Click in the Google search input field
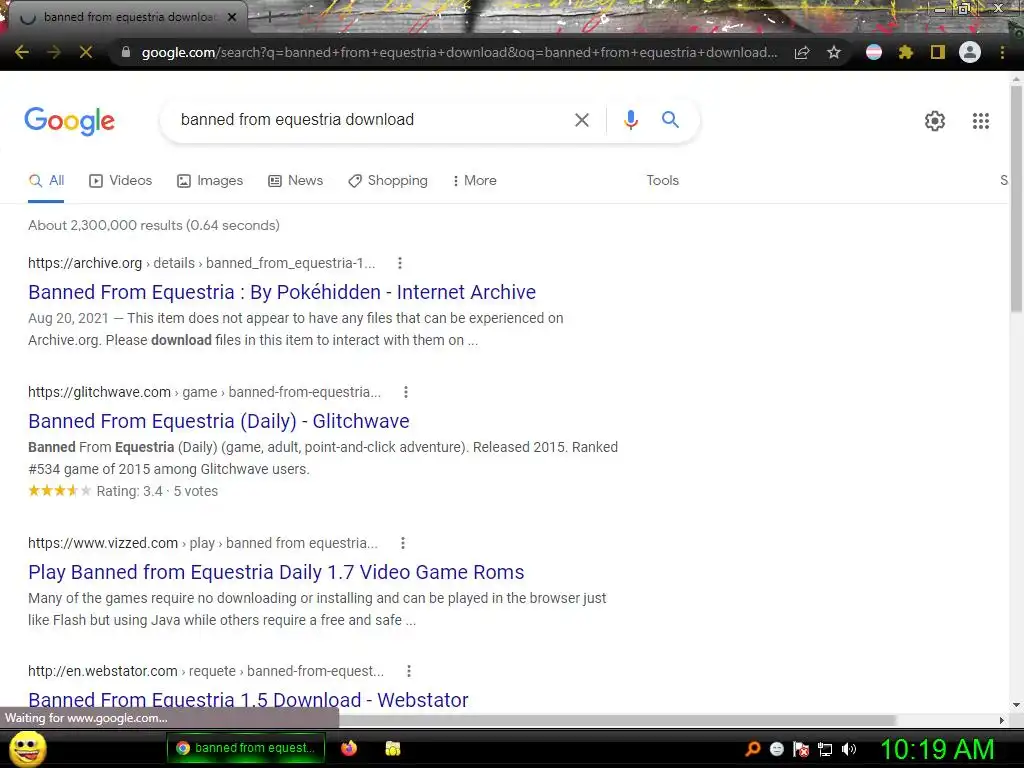This screenshot has width=1024, height=768. [x=369, y=120]
